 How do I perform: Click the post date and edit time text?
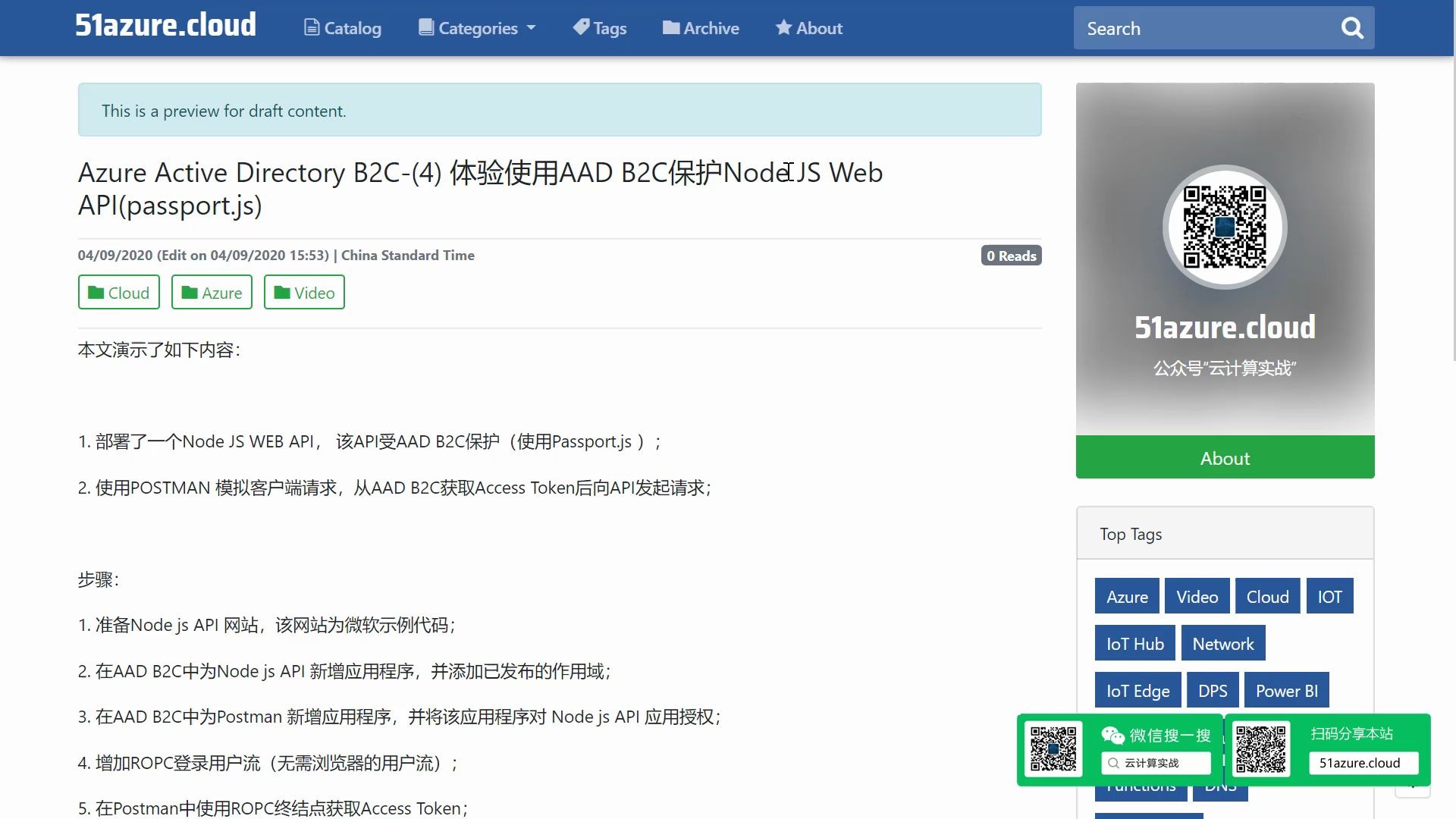click(x=276, y=256)
